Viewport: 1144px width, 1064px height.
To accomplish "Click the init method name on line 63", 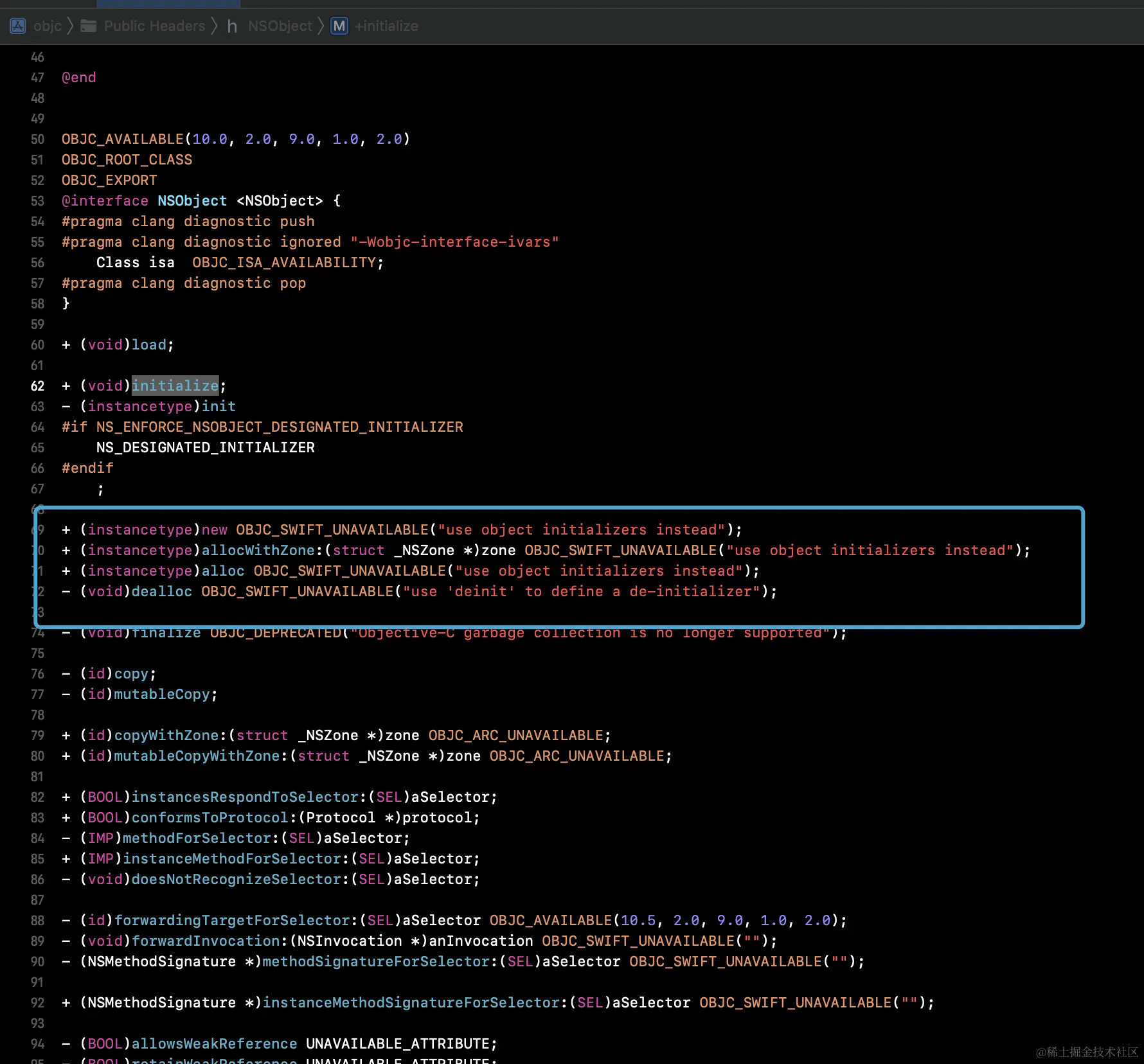I will tap(219, 407).
